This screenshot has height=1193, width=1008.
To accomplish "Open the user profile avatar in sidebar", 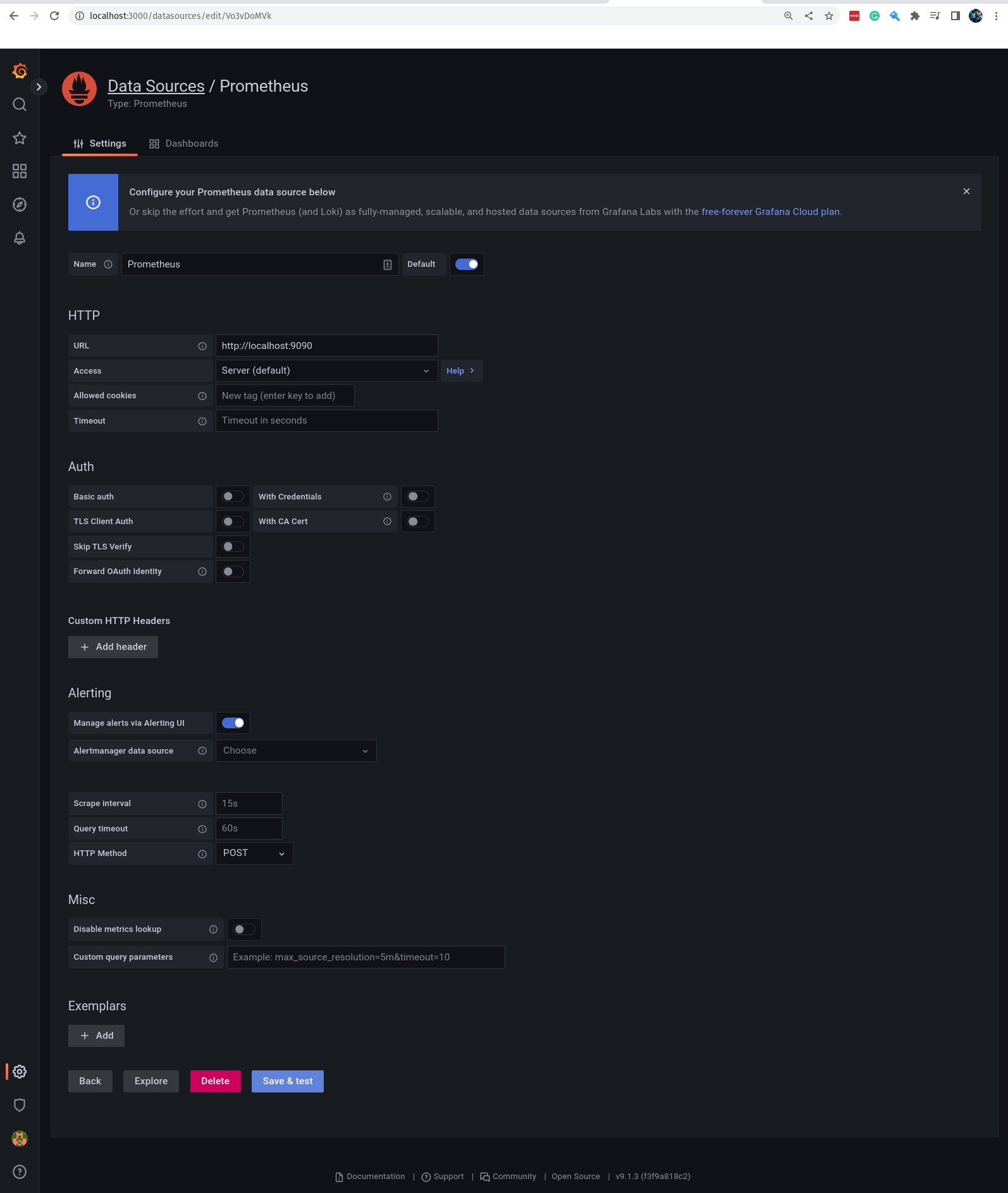I will pos(20,1139).
